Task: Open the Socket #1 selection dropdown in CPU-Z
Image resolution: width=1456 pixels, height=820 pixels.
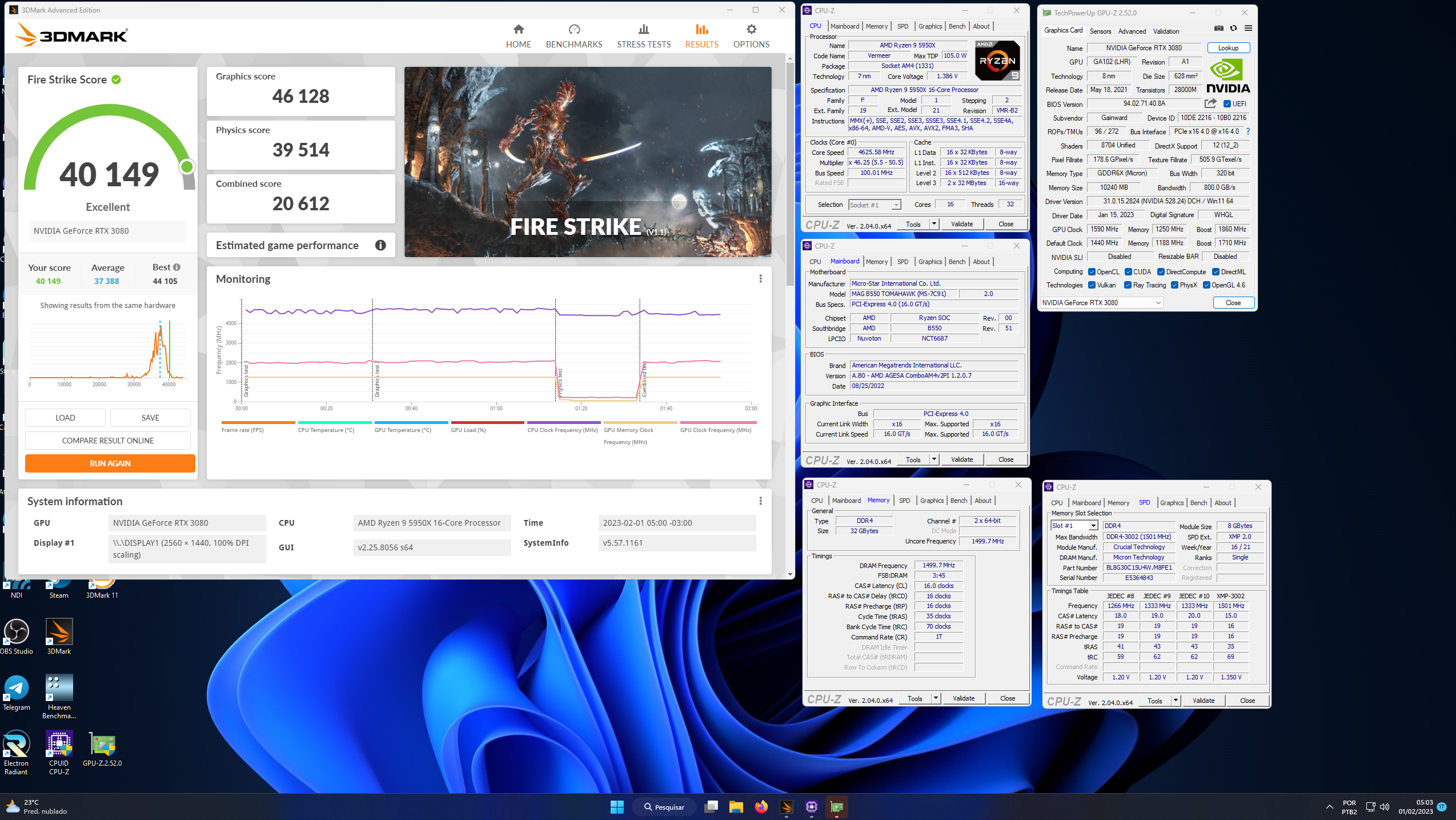Action: 875,205
